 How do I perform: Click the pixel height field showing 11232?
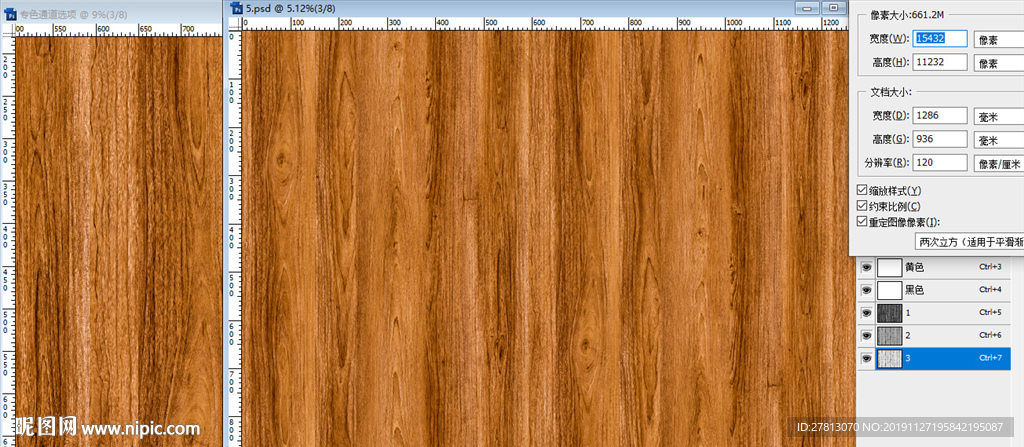point(940,63)
